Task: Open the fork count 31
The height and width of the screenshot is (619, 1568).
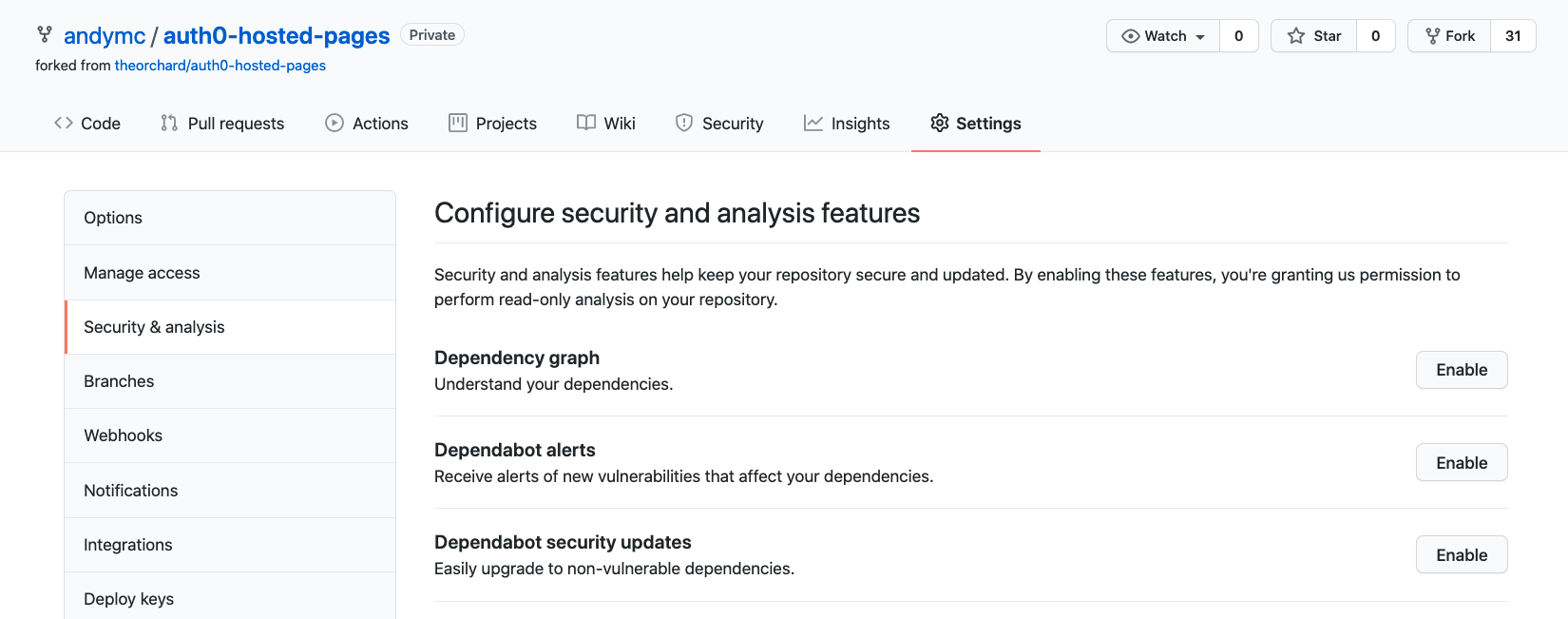Action: [x=1513, y=36]
